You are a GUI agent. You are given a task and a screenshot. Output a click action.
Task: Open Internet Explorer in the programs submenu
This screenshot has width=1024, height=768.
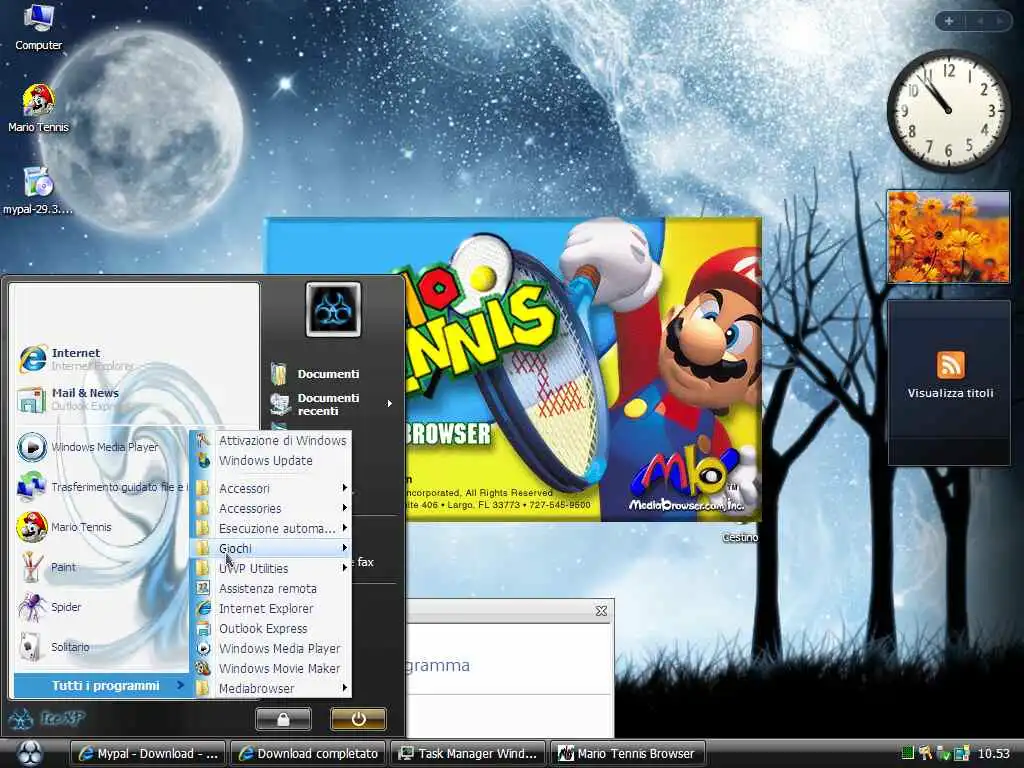coord(271,609)
